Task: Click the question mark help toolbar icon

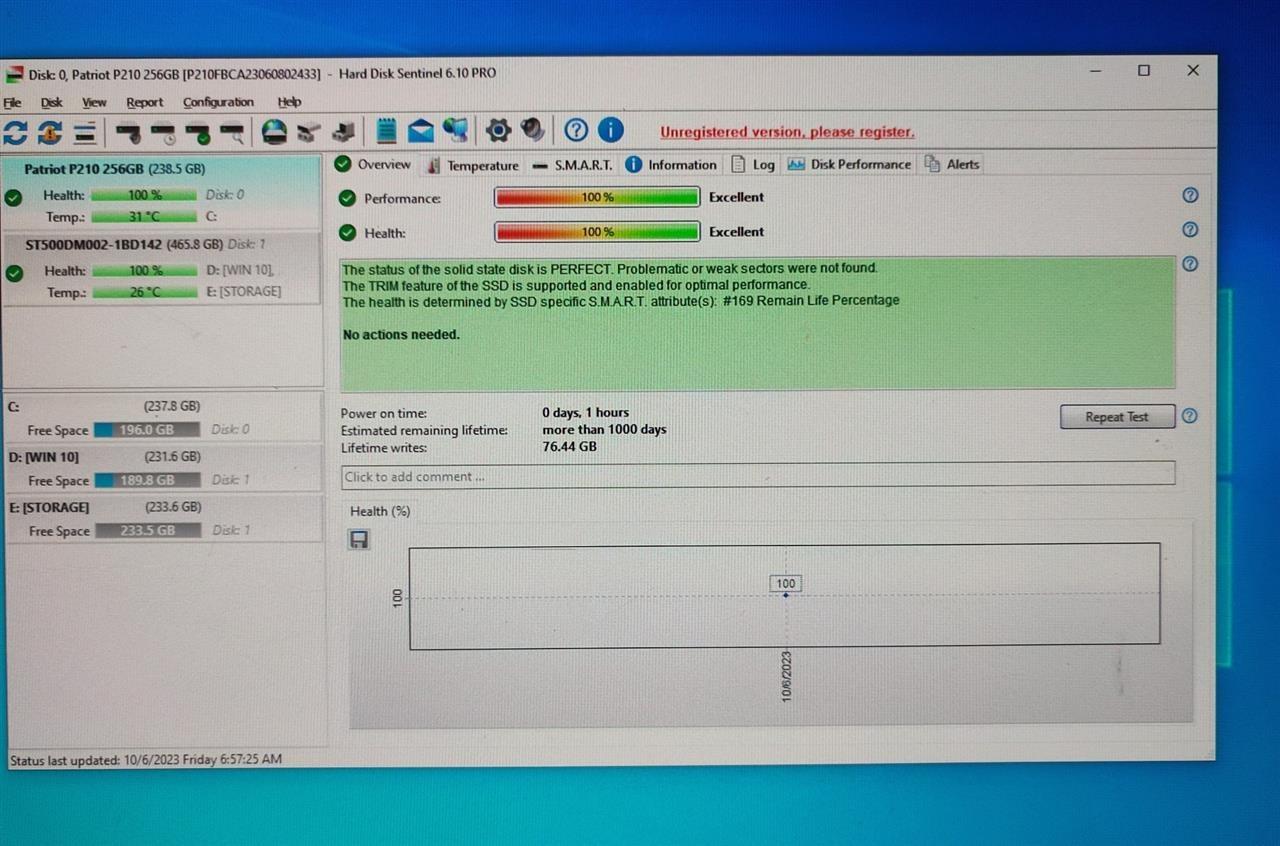Action: [575, 130]
